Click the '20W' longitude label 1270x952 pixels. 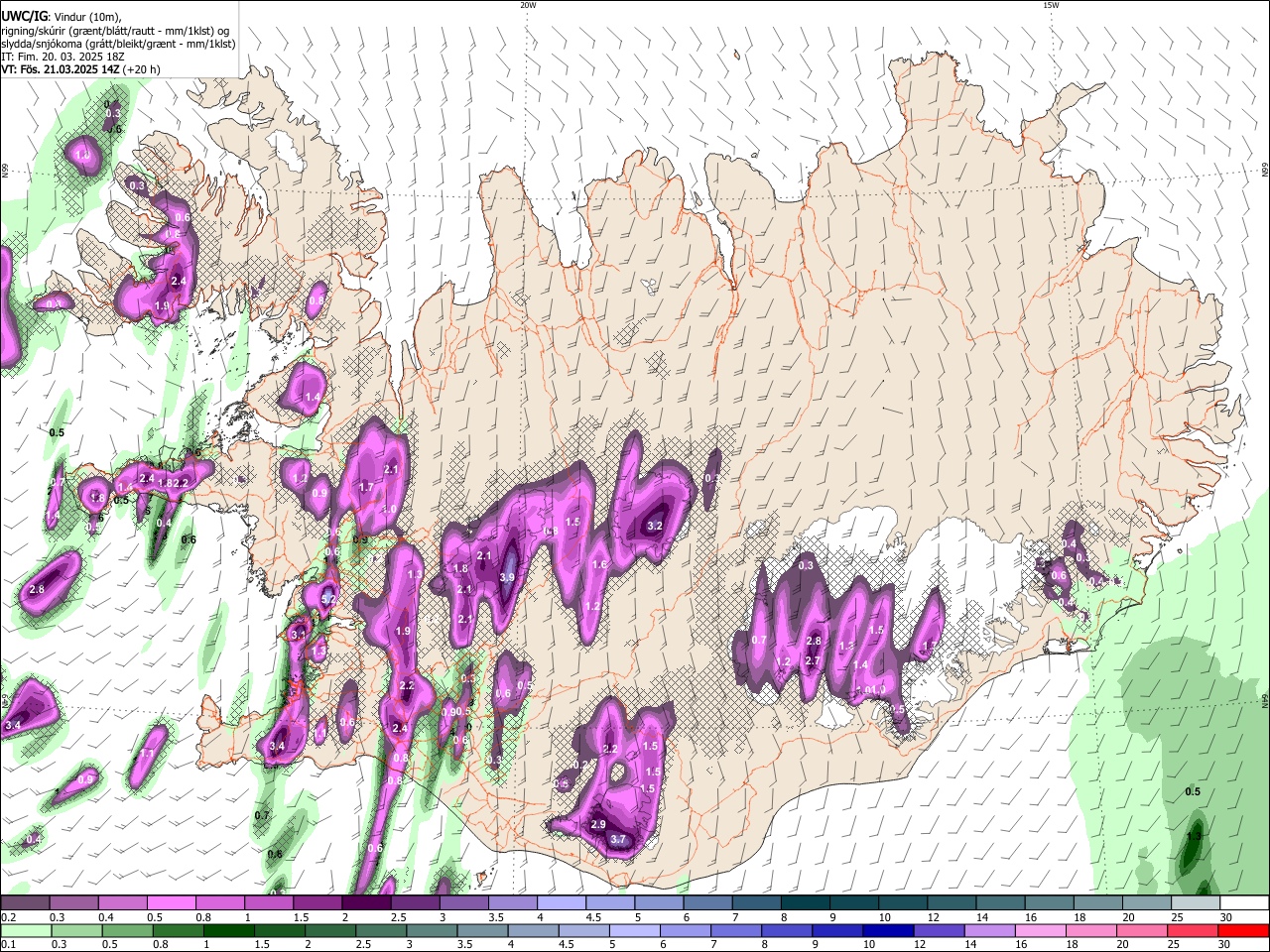pos(528,5)
